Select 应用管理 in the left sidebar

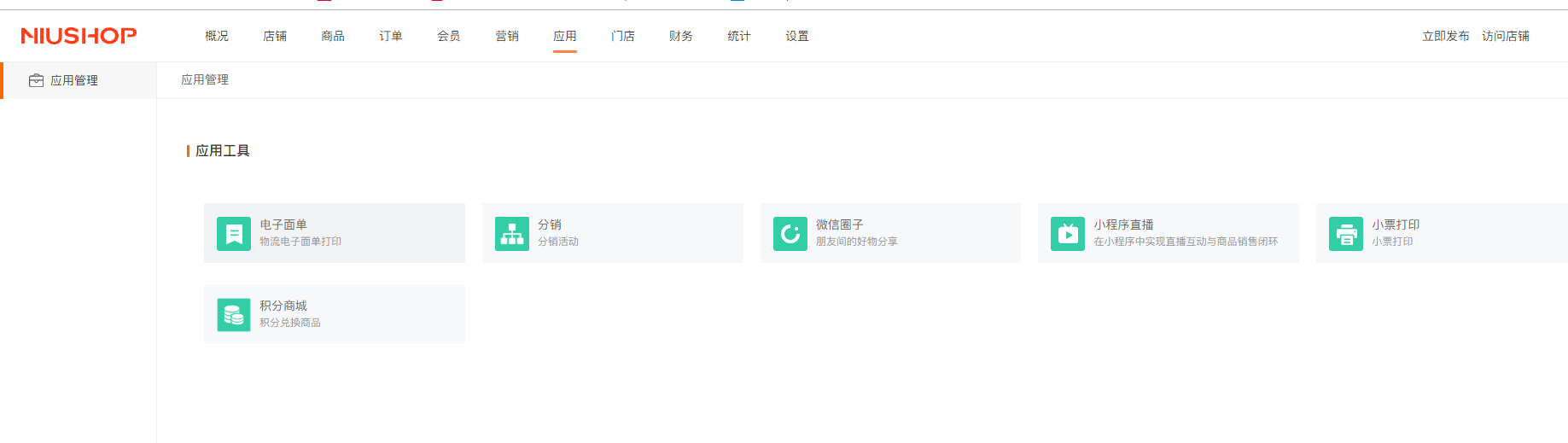[x=79, y=80]
